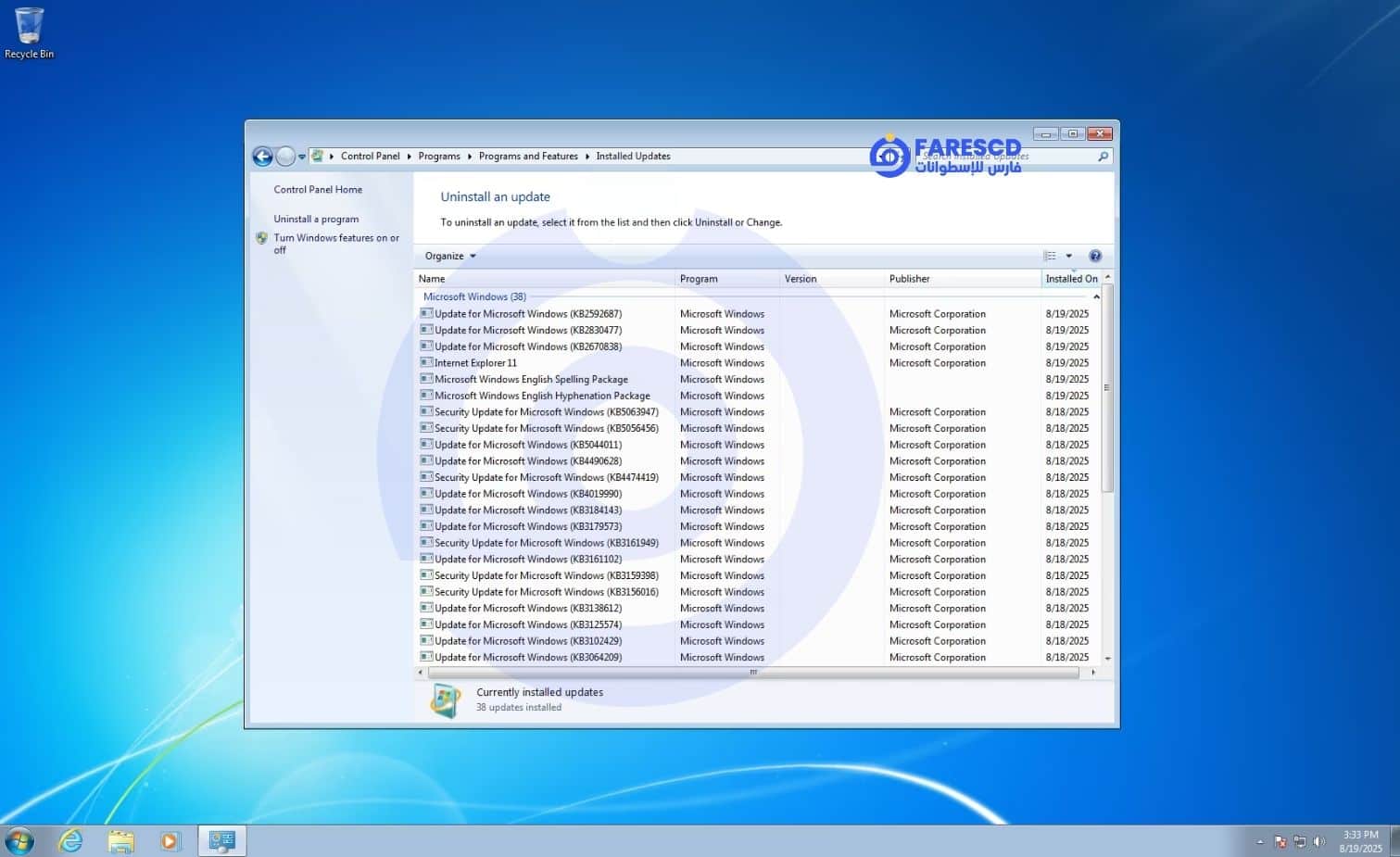Image resolution: width=1400 pixels, height=857 pixels.
Task: Click the search magnifier icon
Action: [1103, 157]
